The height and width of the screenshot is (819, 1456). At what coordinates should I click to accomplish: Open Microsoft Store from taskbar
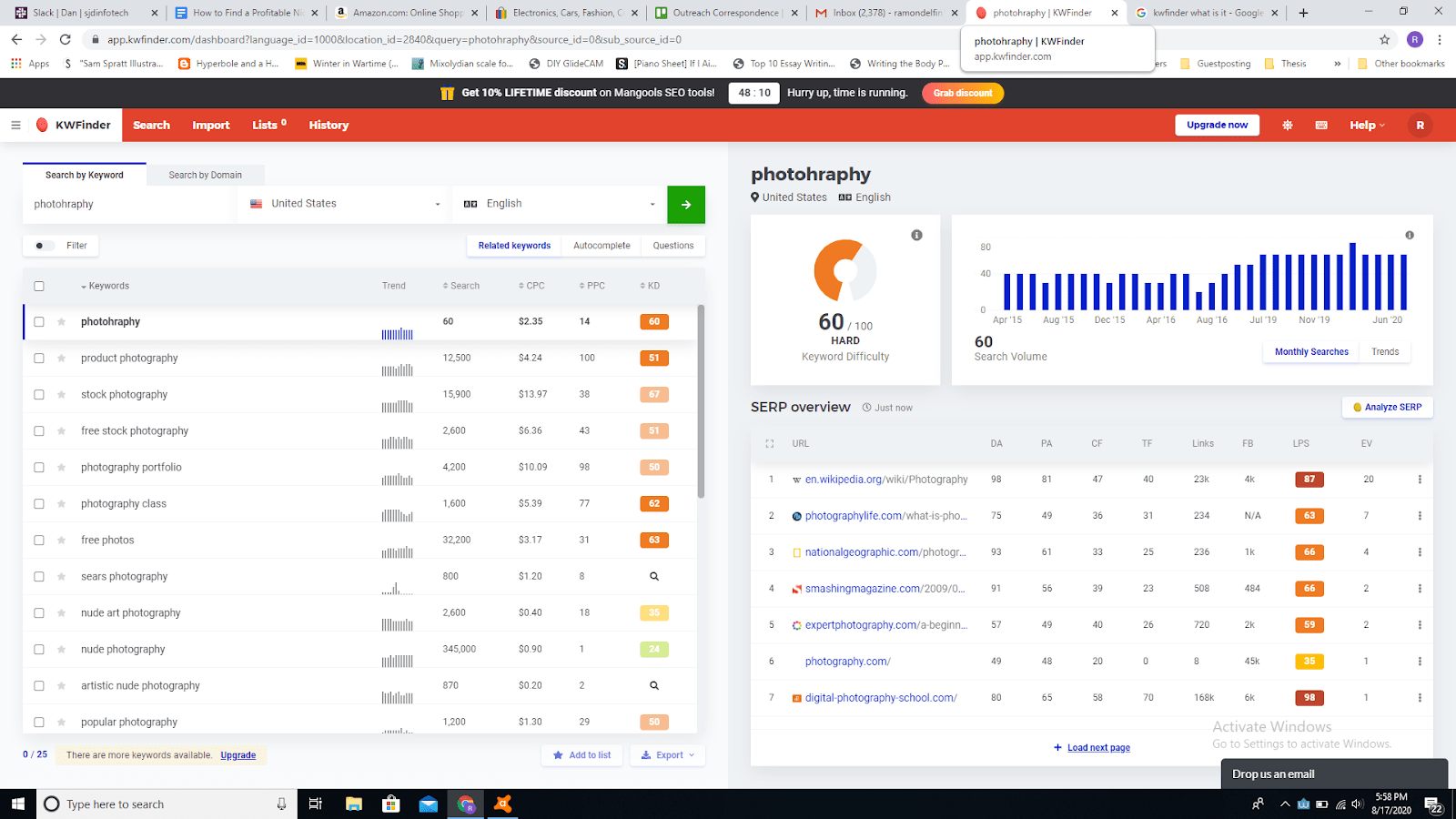coord(390,804)
